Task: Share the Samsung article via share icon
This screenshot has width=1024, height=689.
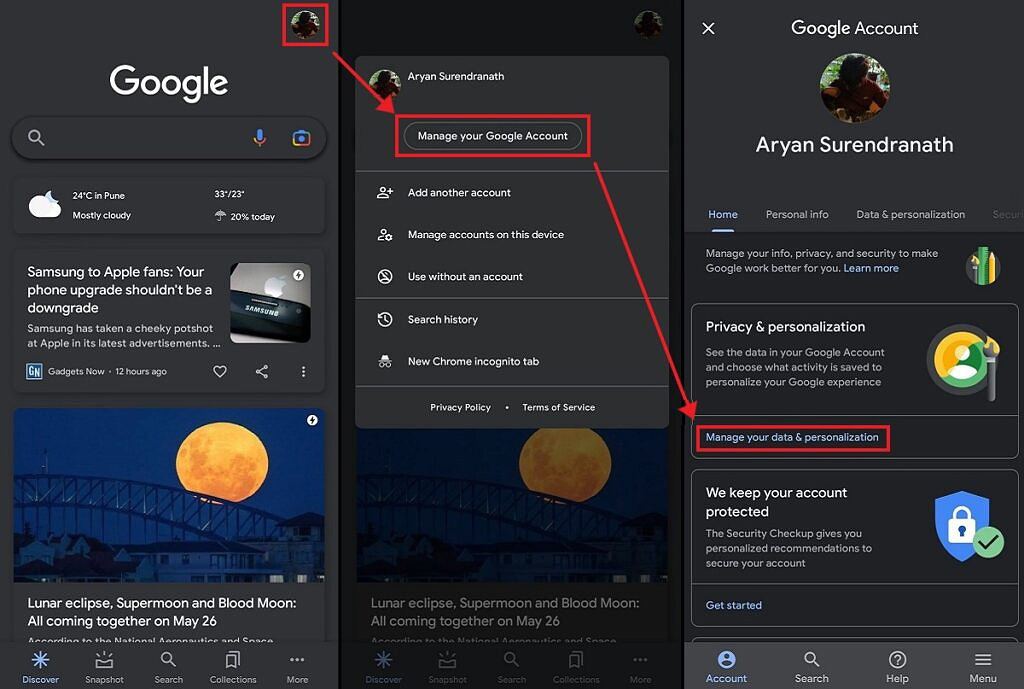Action: click(262, 372)
